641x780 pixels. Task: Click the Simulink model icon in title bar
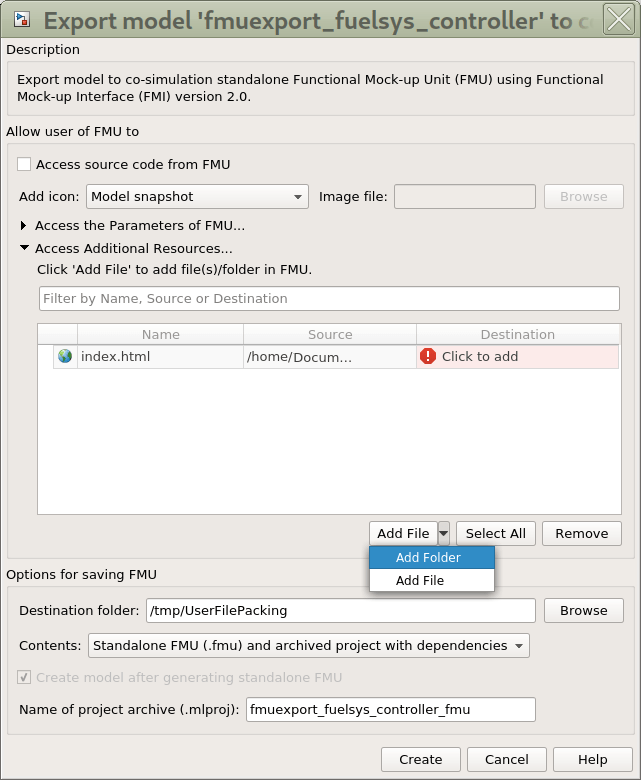21,20
